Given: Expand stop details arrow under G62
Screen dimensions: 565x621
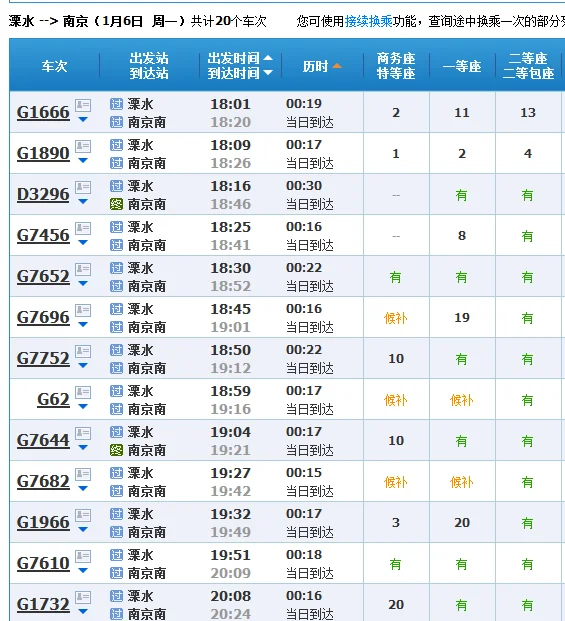Looking at the screenshot, I should point(83,406).
